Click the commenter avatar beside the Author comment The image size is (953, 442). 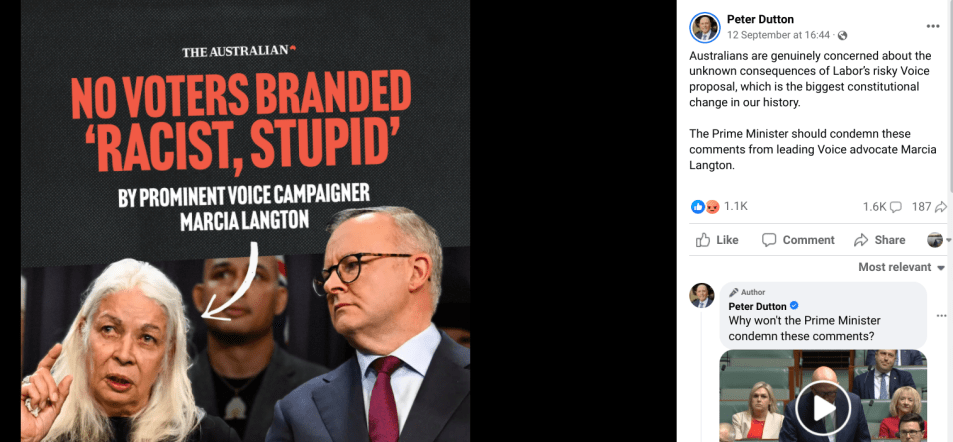(701, 295)
